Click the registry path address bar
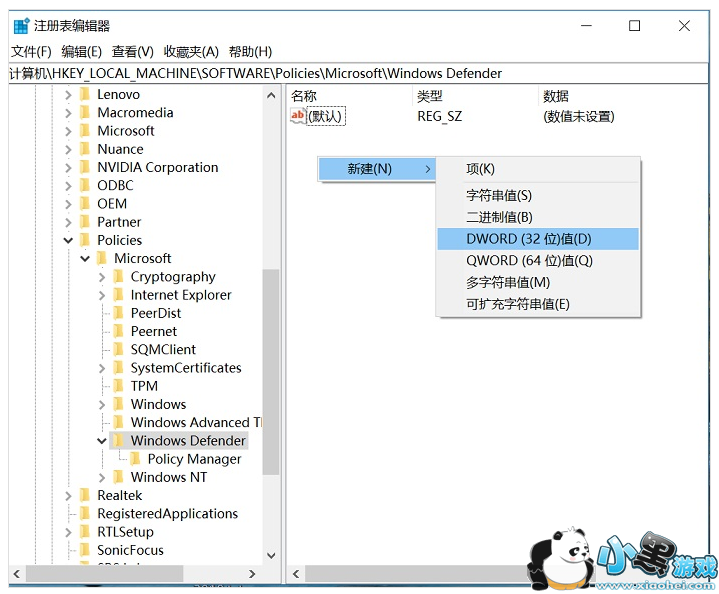This screenshot has width=719, height=594. pyautogui.click(x=359, y=73)
